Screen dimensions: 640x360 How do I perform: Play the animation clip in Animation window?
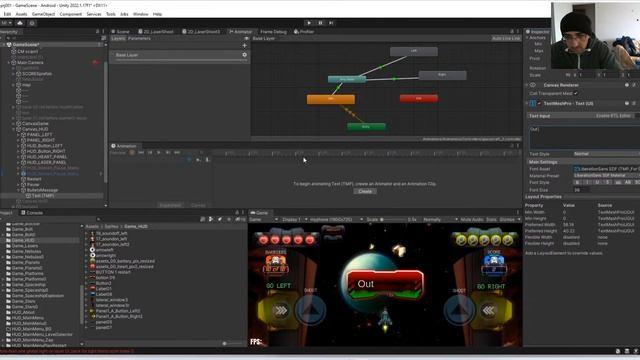(159, 152)
